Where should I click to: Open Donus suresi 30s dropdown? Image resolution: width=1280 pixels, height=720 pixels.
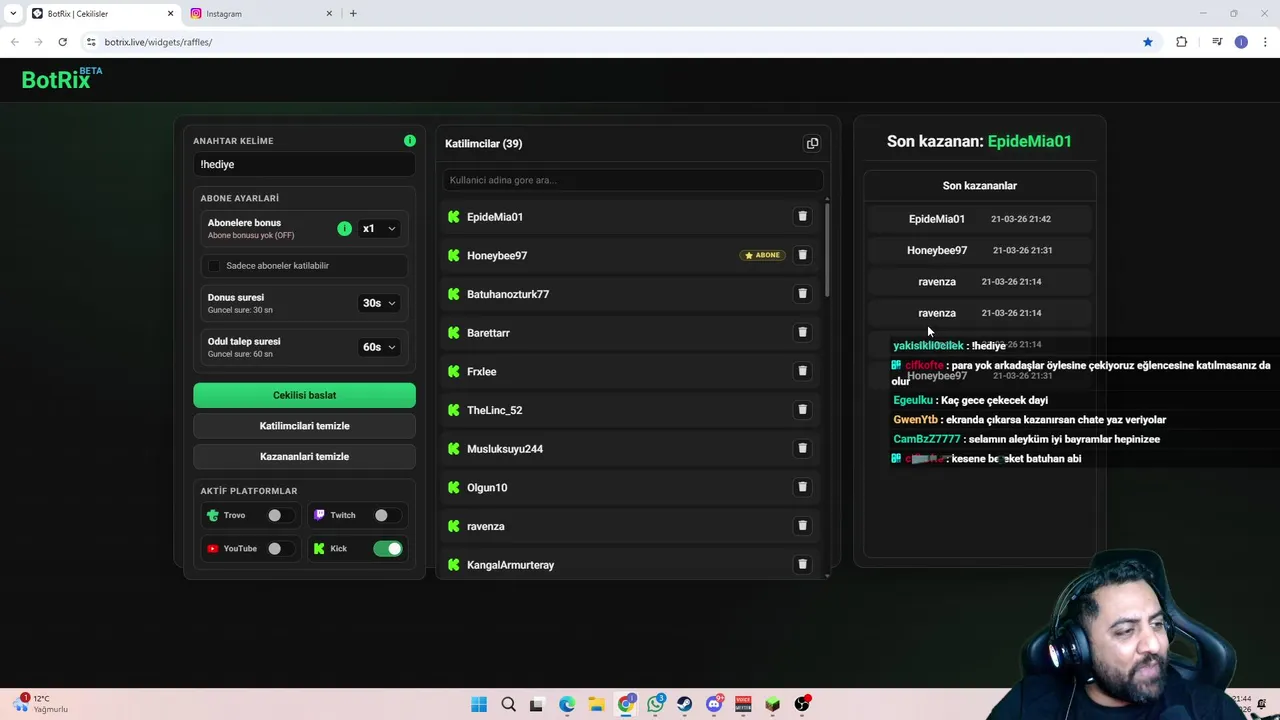pos(379,303)
